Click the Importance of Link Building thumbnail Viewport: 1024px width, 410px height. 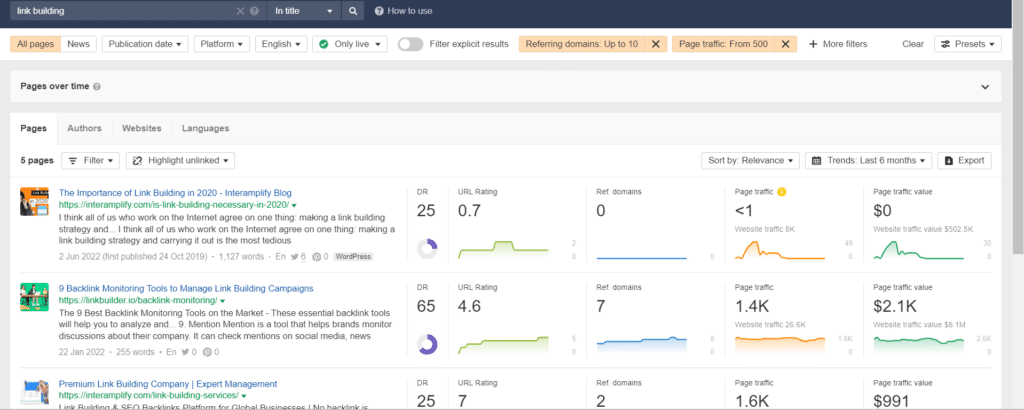tap(34, 202)
